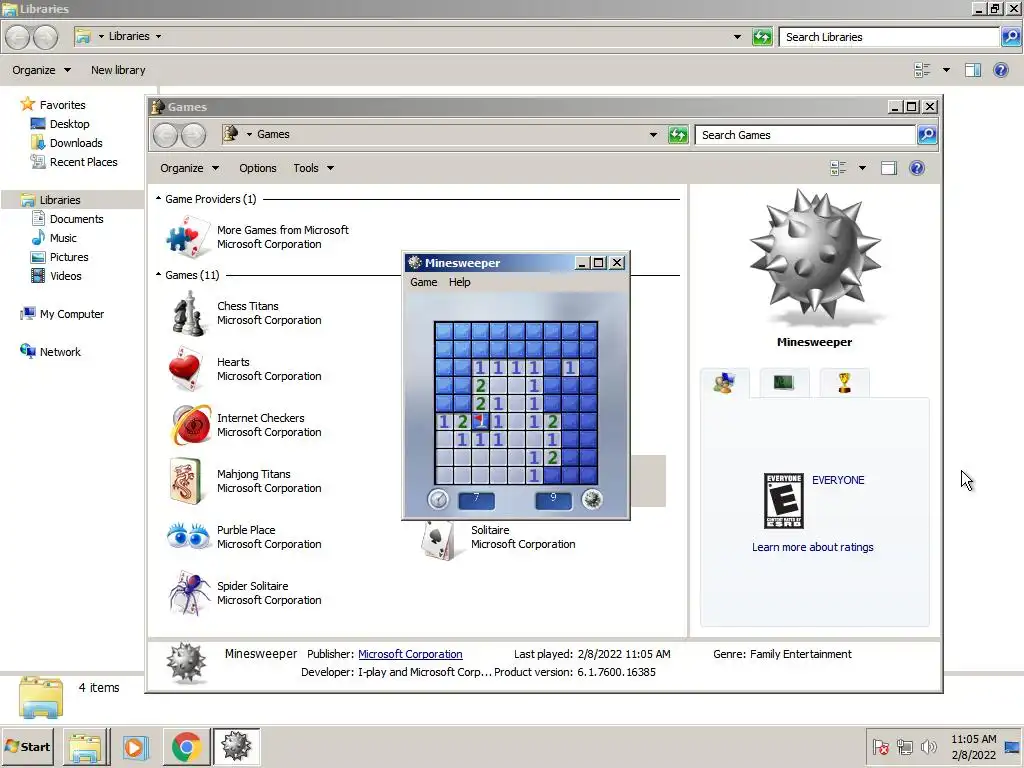1024x768 pixels.
Task: Open the Tools dropdown in Games window
Action: point(313,168)
